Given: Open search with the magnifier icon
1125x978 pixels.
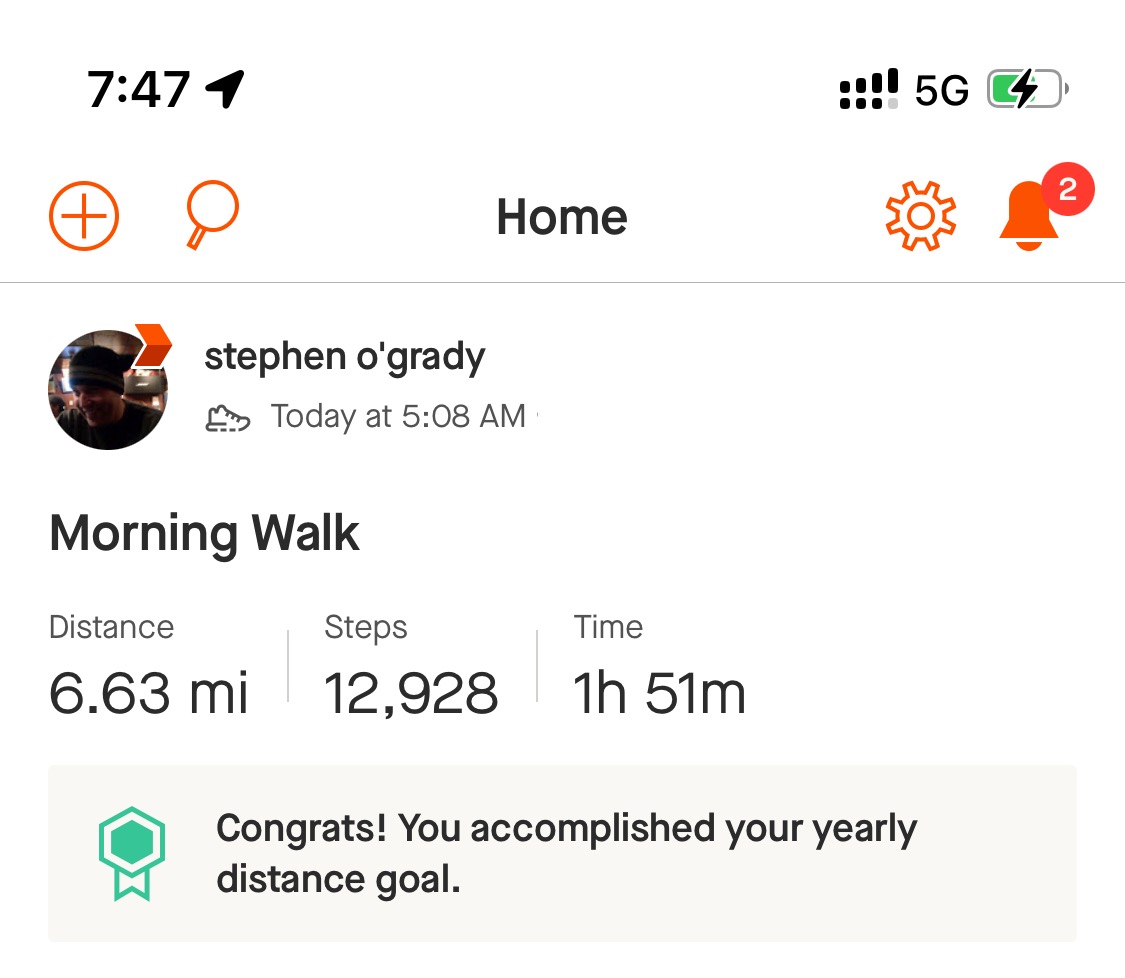Looking at the screenshot, I should pos(211,214).
